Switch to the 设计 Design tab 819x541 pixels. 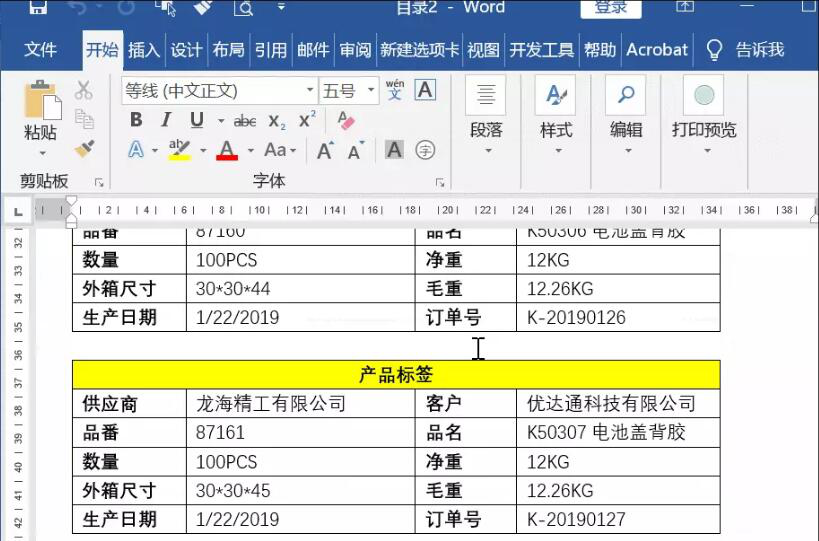click(x=186, y=50)
